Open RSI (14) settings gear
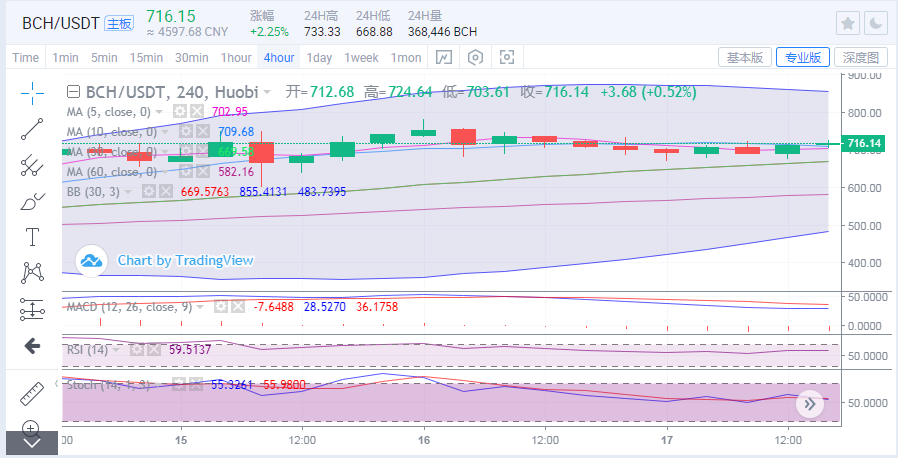 (x=136, y=349)
